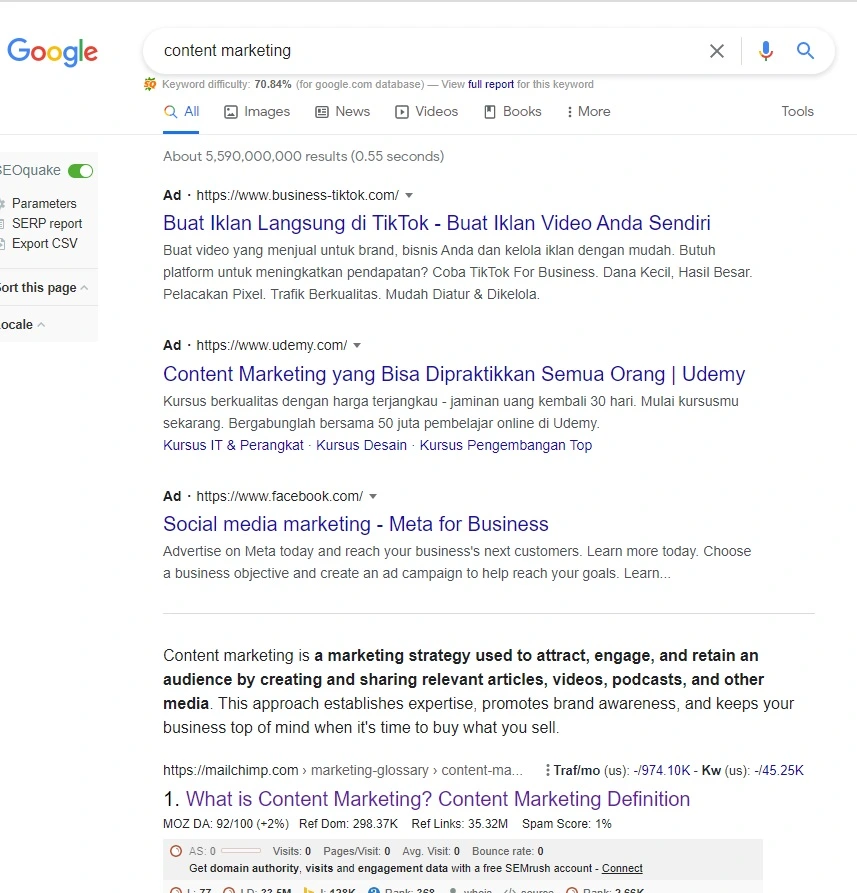Start voice search with microphone icon
This screenshot has height=893, width=857.
click(x=766, y=51)
